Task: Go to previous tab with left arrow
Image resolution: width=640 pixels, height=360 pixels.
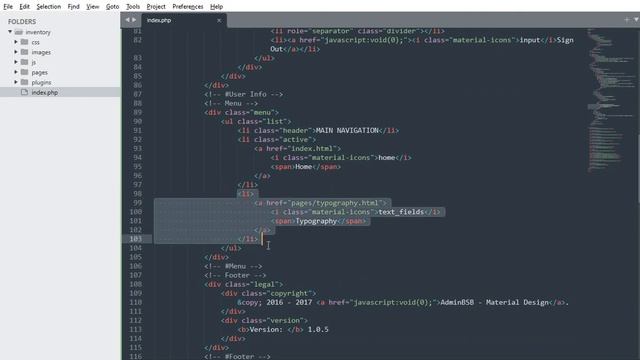Action: coord(127,20)
